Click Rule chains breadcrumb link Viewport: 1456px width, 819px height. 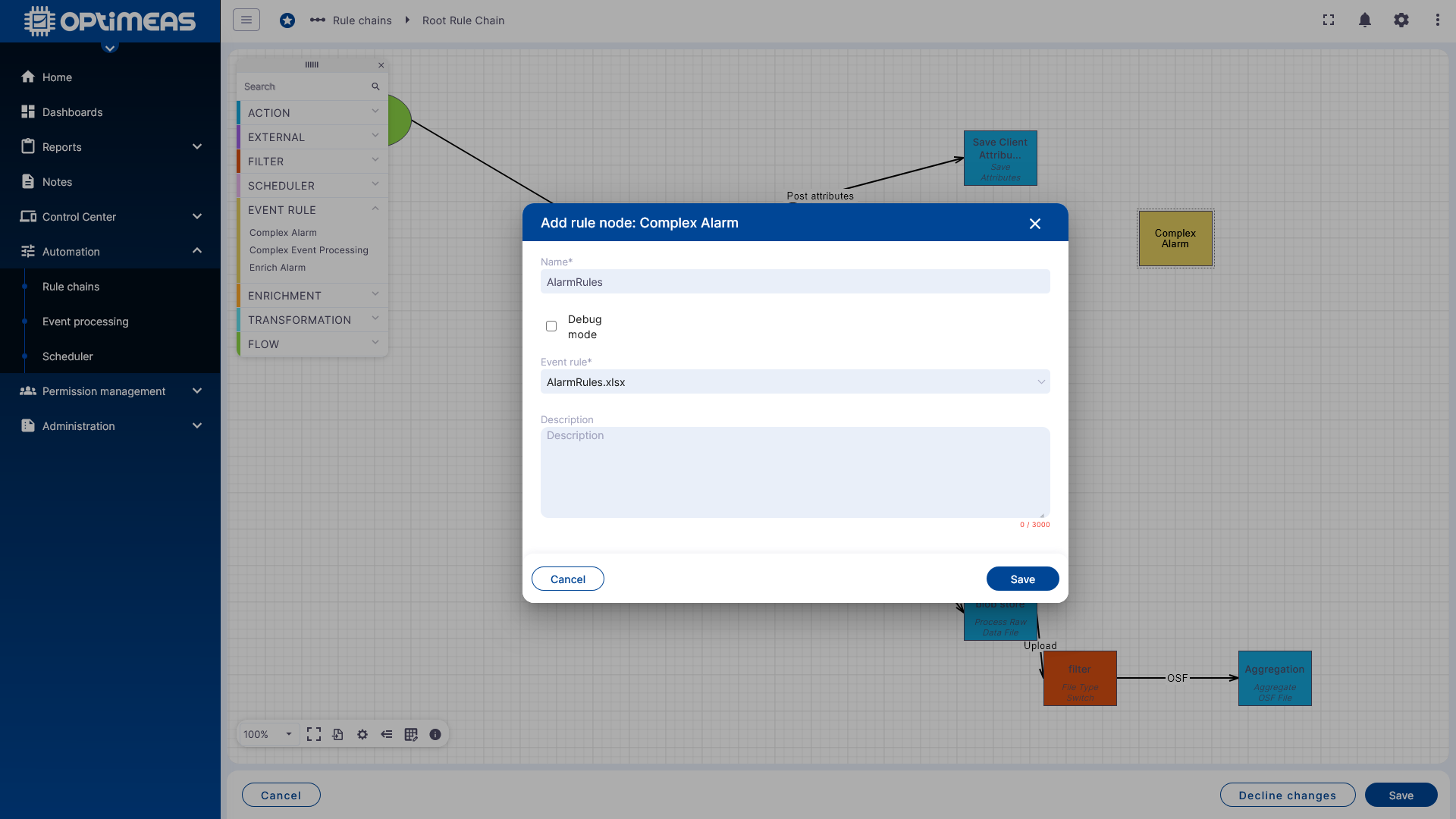pyautogui.click(x=362, y=20)
